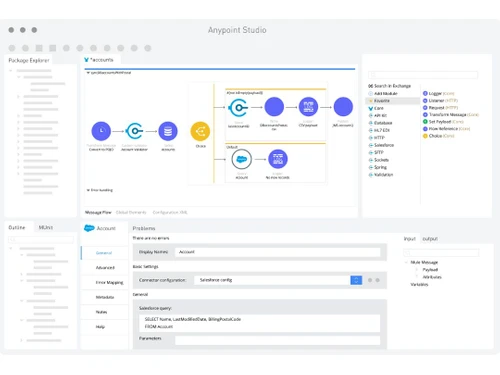Expand the Error handling section triangle
500x375 pixels.
[88, 190]
